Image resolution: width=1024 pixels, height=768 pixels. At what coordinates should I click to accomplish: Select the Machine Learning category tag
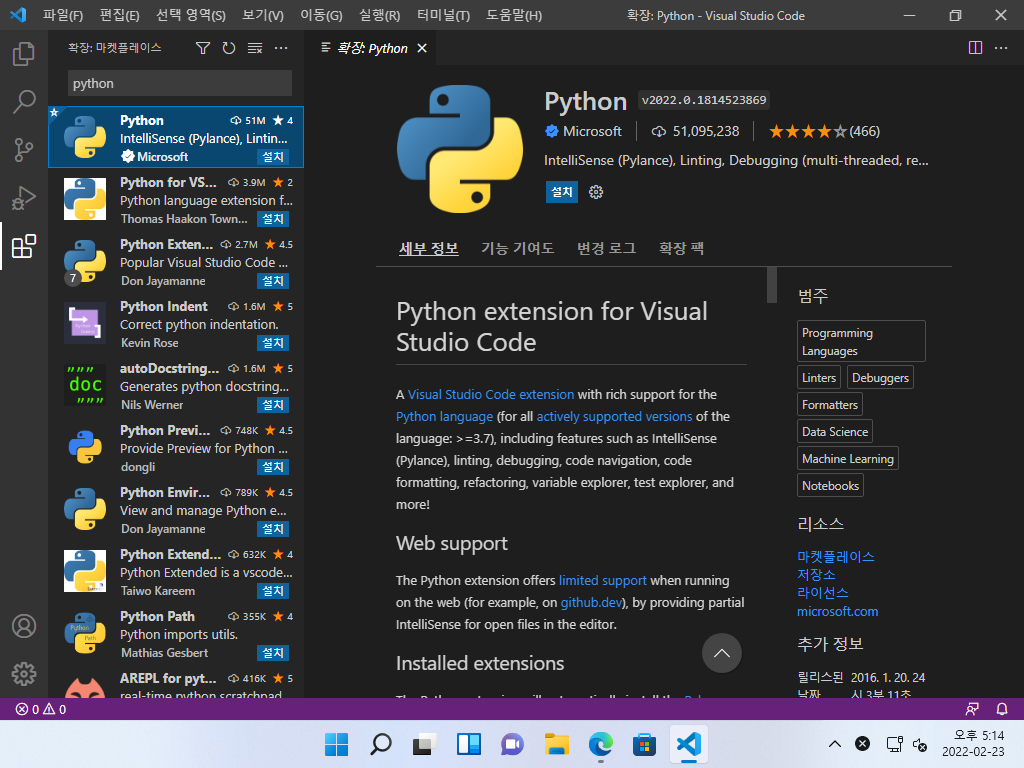click(848, 458)
